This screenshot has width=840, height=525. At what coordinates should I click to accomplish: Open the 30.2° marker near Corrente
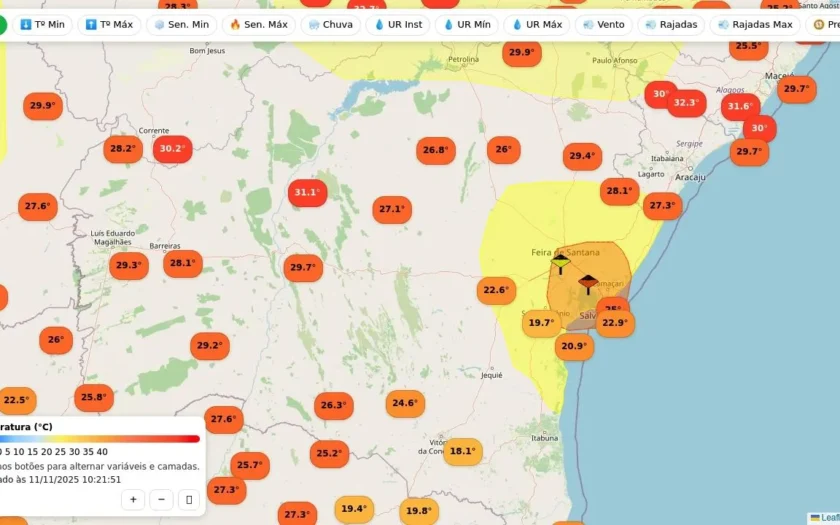[172, 149]
